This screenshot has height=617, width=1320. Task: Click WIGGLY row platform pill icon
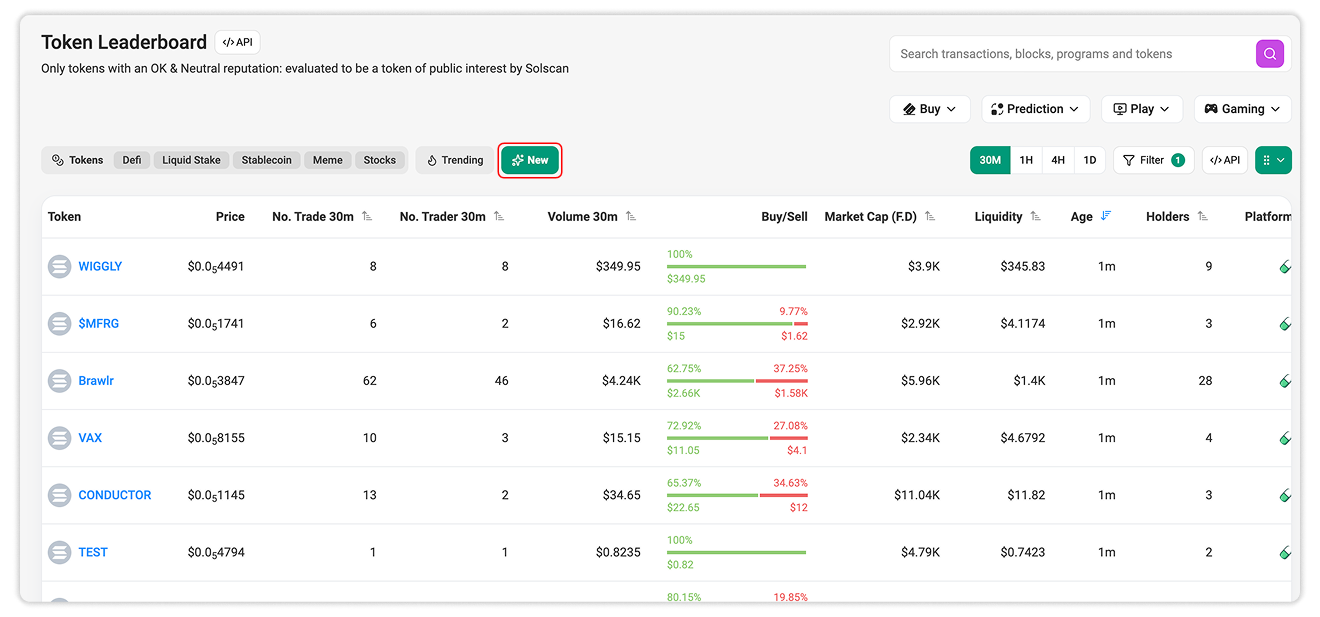pos(1285,267)
